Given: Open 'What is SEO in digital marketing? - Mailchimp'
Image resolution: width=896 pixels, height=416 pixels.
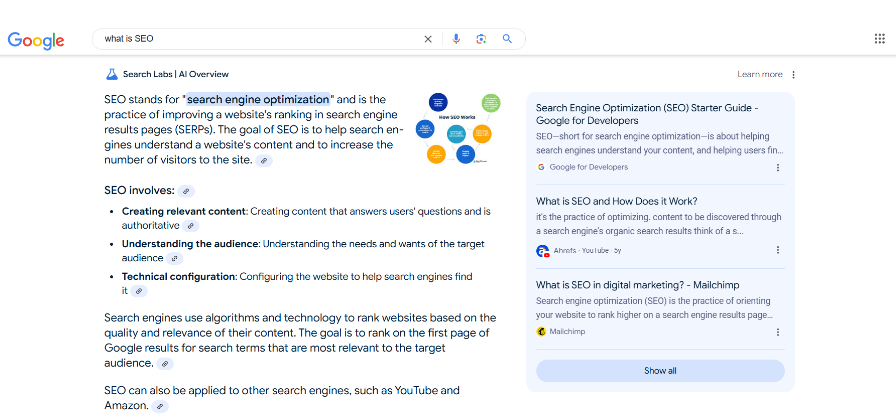Looking at the screenshot, I should pos(638,285).
